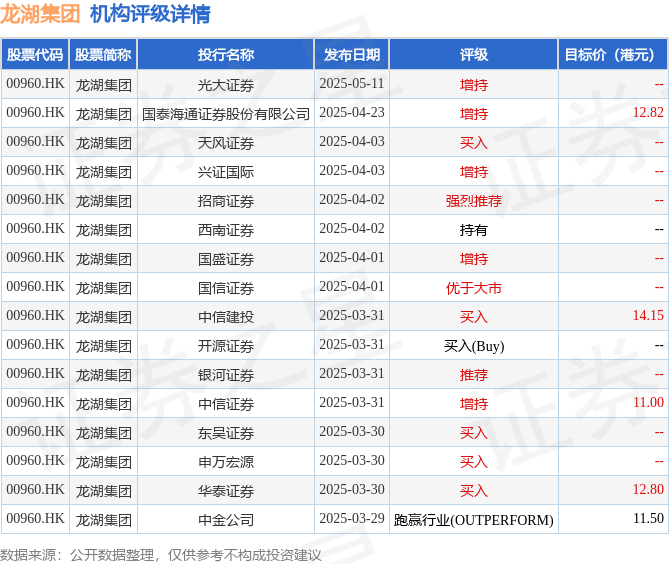Viewport: 669px width, 564px height.
Task: Select the 东吴证券 cell
Action: pos(226,433)
